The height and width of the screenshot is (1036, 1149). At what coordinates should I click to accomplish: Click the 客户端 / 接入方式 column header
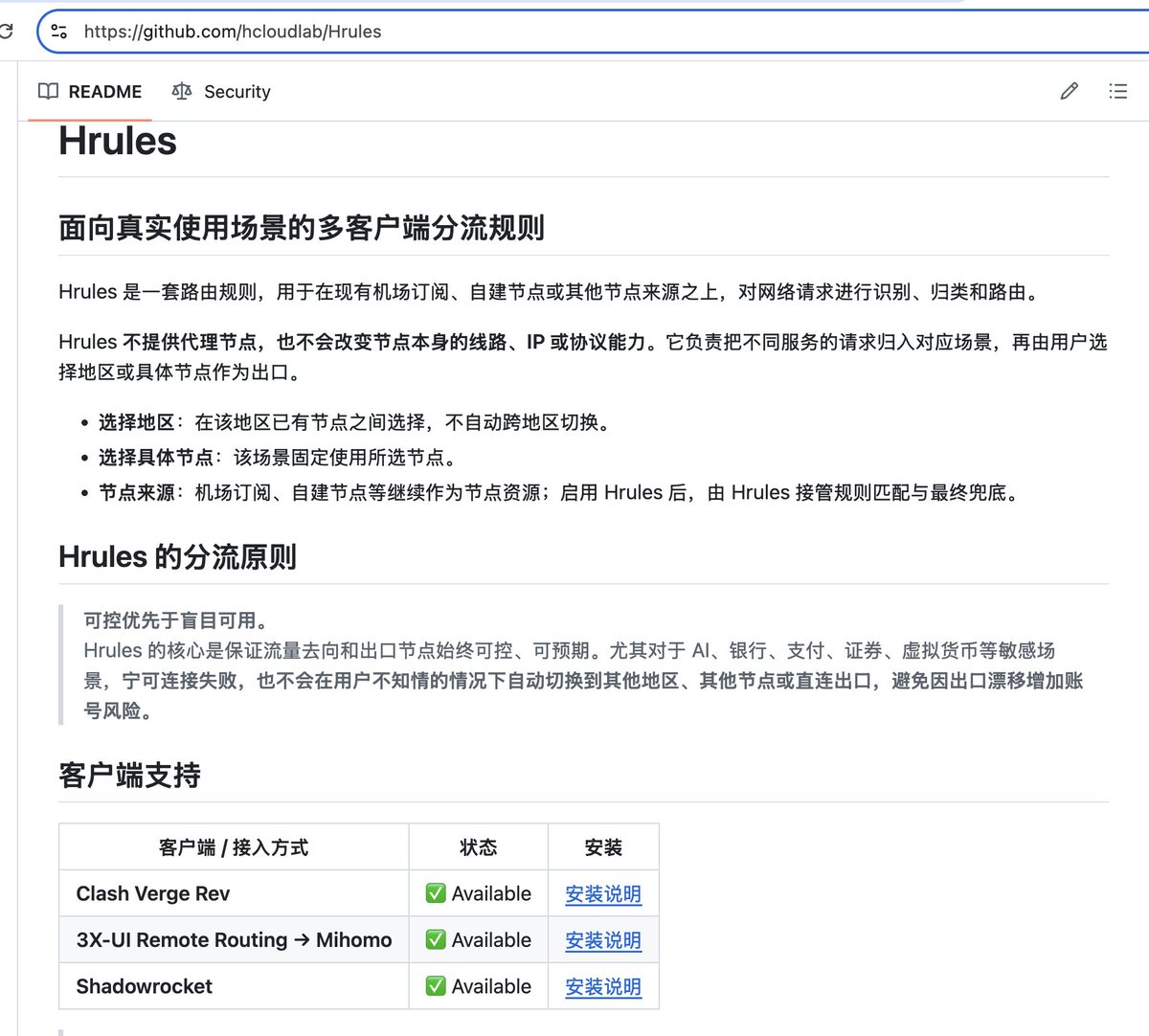click(234, 847)
